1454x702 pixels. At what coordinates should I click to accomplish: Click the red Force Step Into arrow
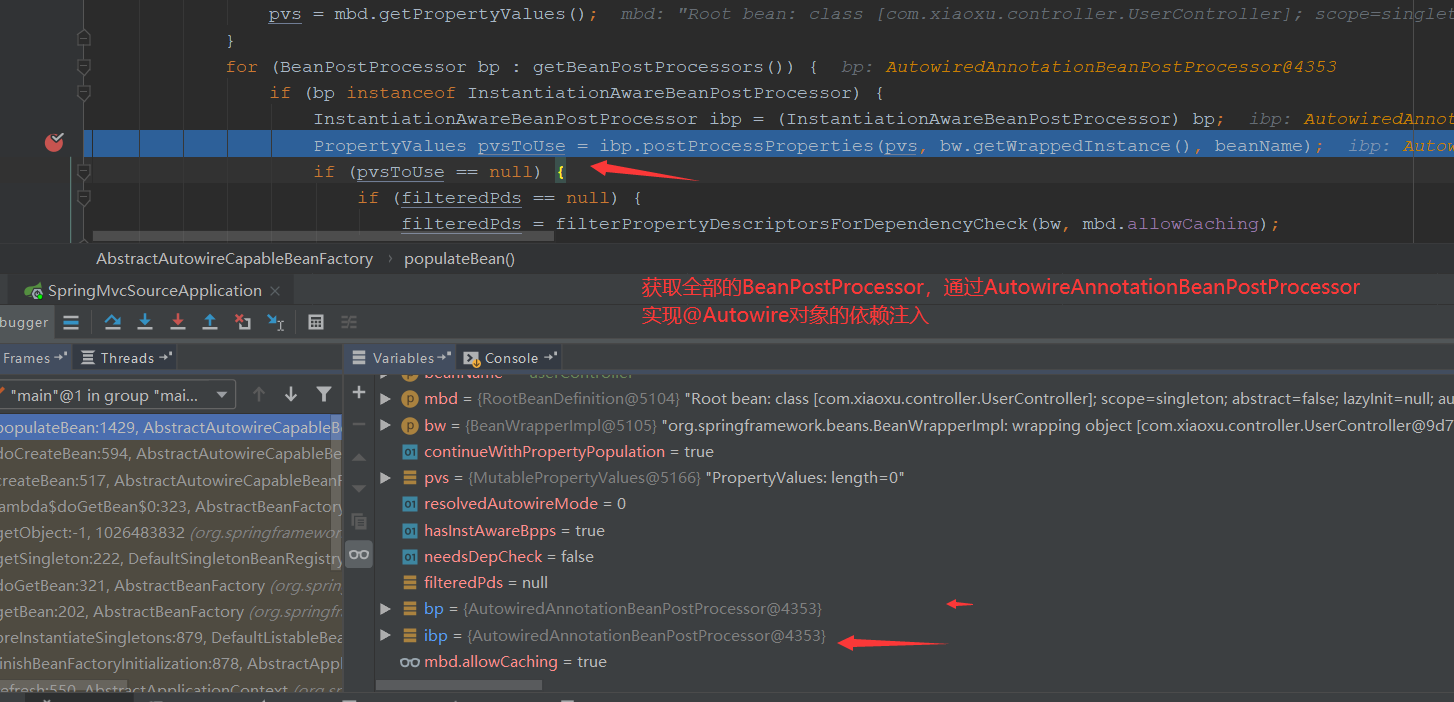178,322
